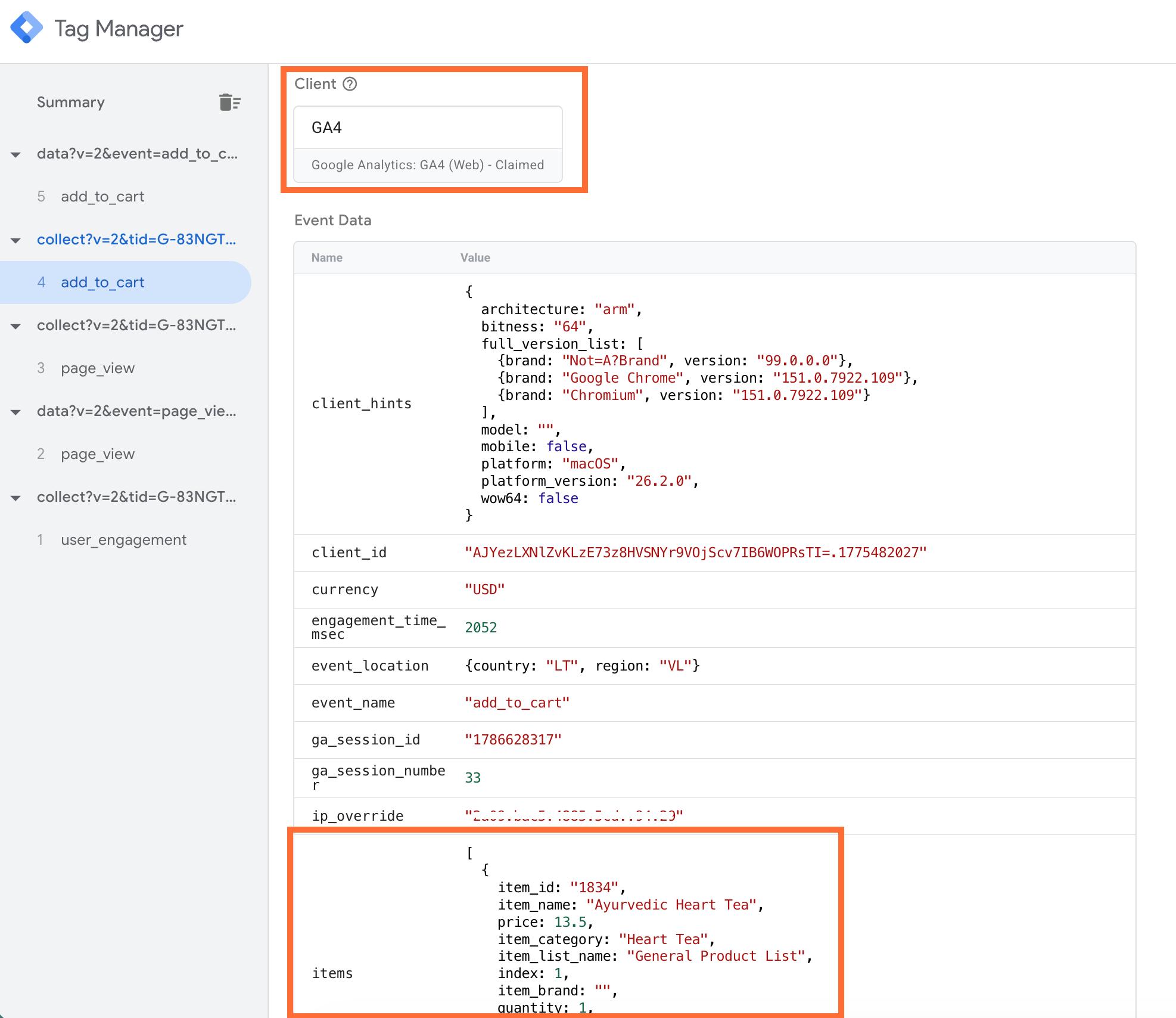This screenshot has width=1176, height=1018.
Task: Open the Summary view in the sidebar
Action: pos(71,103)
